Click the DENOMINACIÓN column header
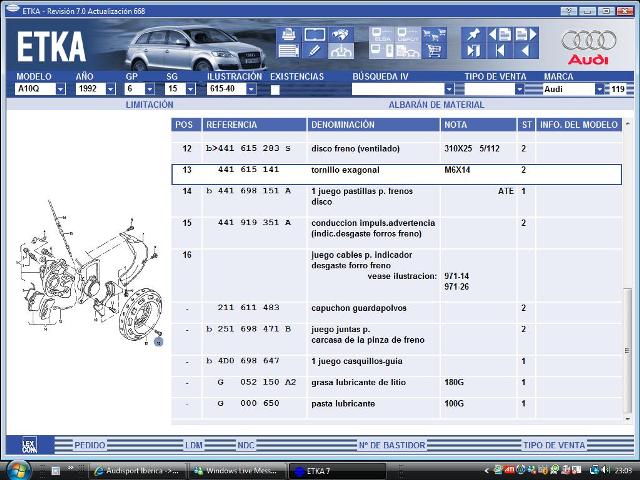The width and height of the screenshot is (640, 480). [373, 124]
